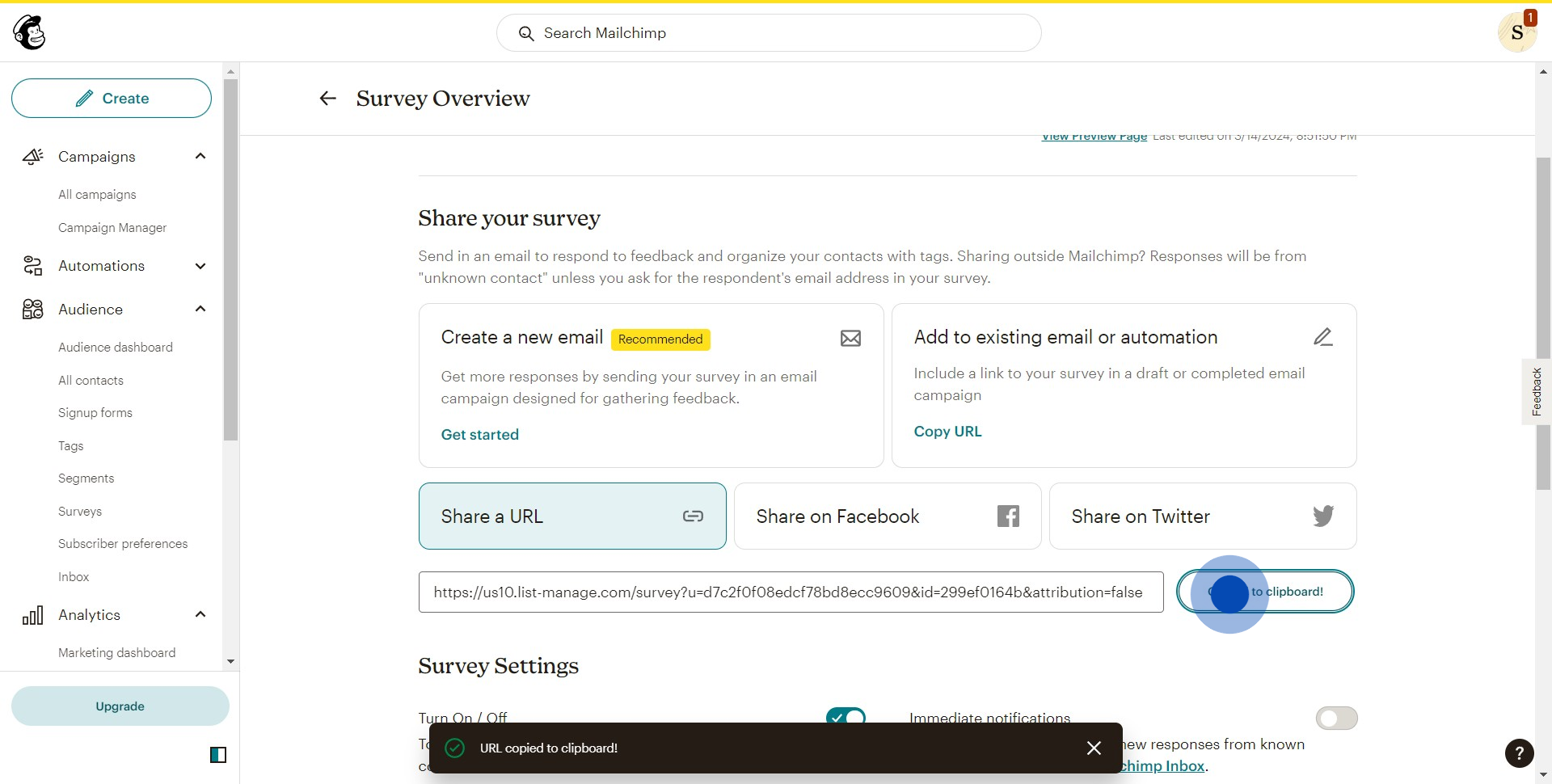Focus the Search Mailchimp box
Screen dimensions: 1552x784
[x=769, y=33]
